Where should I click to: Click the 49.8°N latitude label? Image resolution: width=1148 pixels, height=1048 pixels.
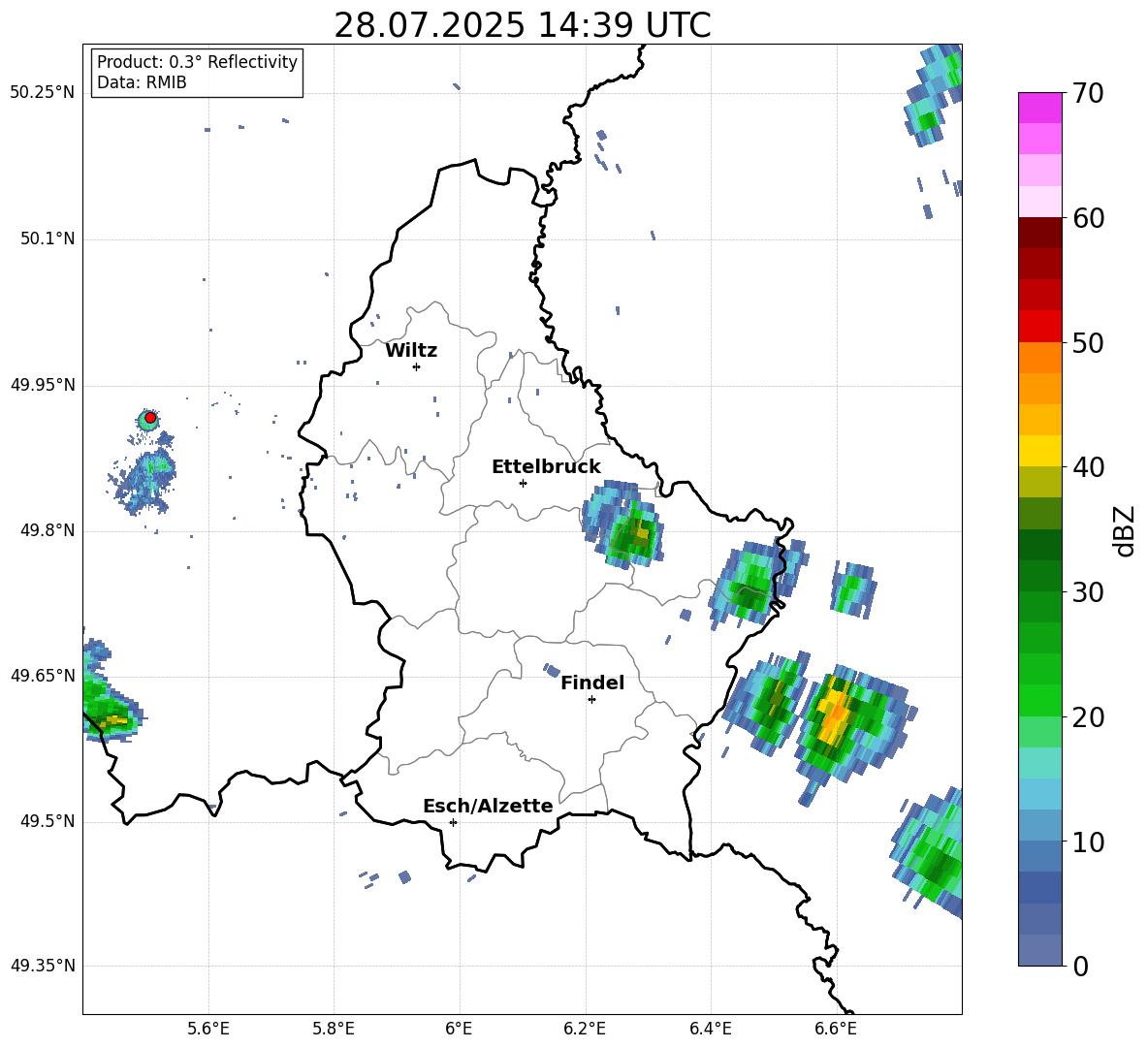[x=47, y=530]
